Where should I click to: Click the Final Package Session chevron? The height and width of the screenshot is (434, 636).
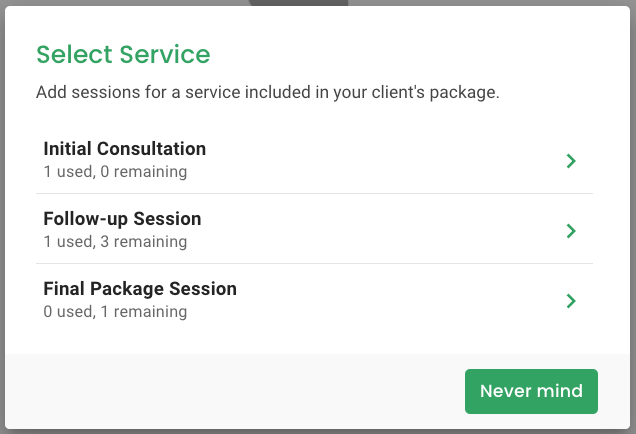coord(571,300)
